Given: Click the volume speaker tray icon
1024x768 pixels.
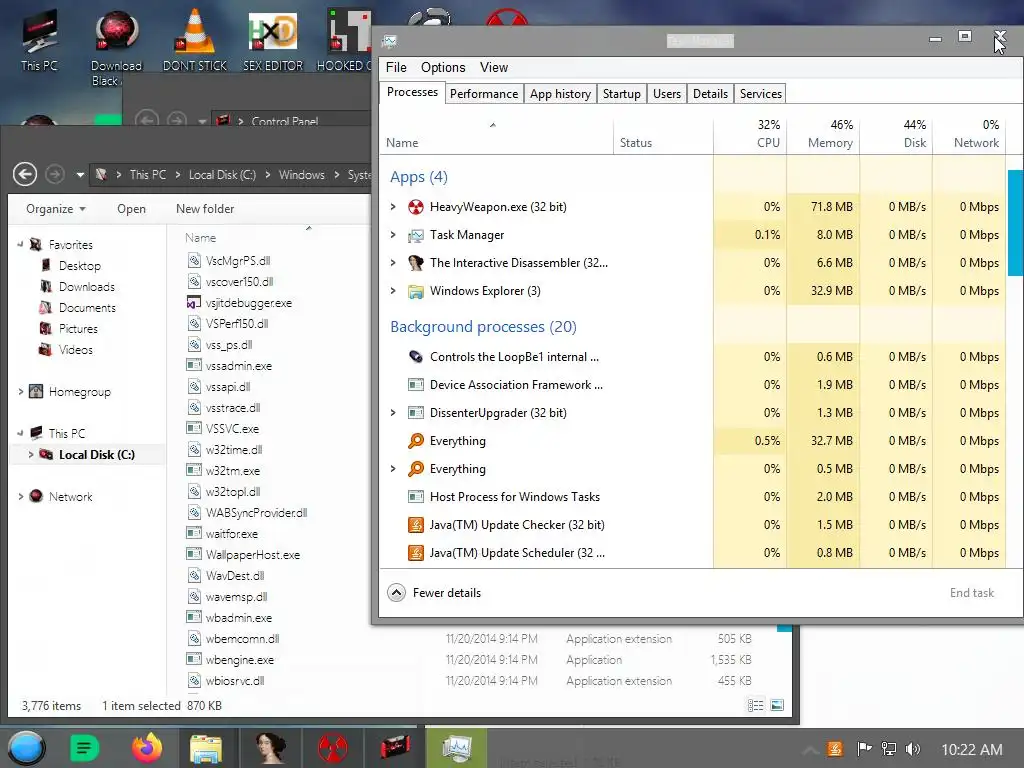Looking at the screenshot, I should coord(913,749).
